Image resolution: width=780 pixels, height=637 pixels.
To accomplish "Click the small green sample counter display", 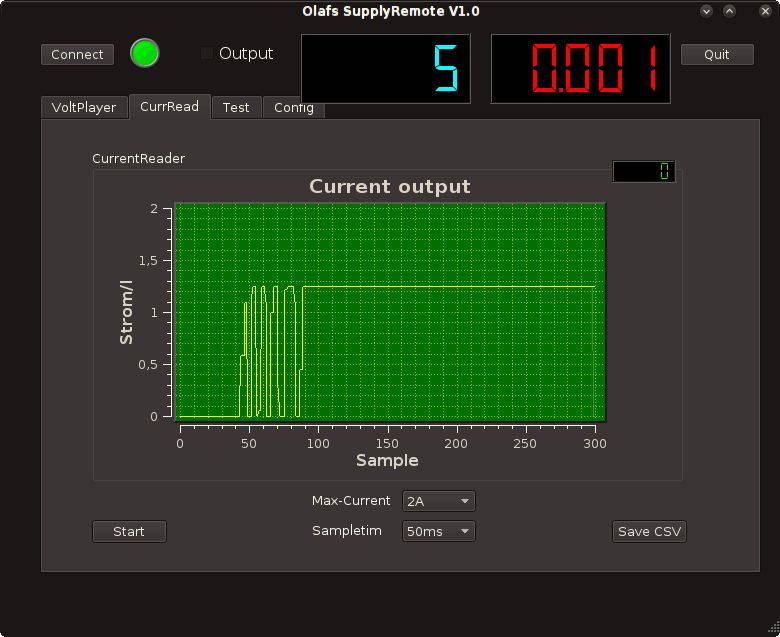I will pyautogui.click(x=644, y=172).
